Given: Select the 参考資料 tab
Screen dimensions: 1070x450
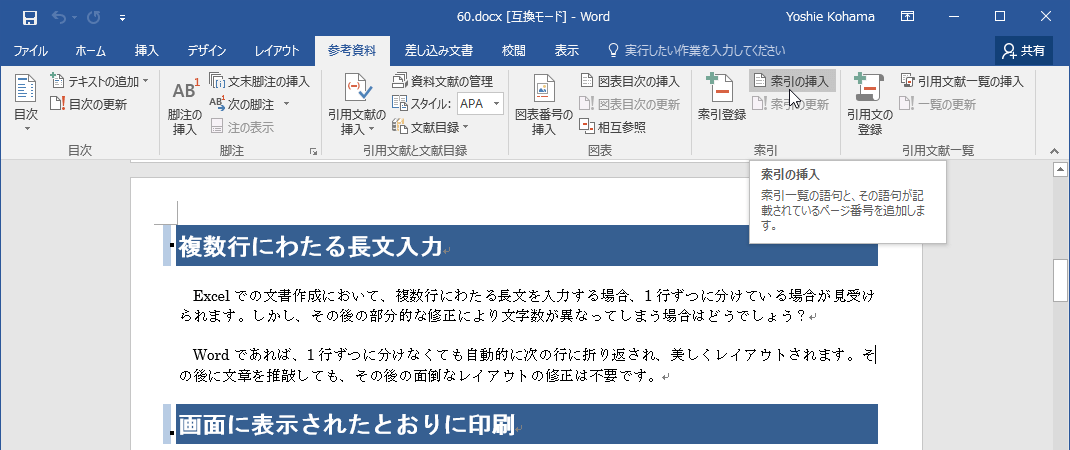Looking at the screenshot, I should tap(352, 51).
